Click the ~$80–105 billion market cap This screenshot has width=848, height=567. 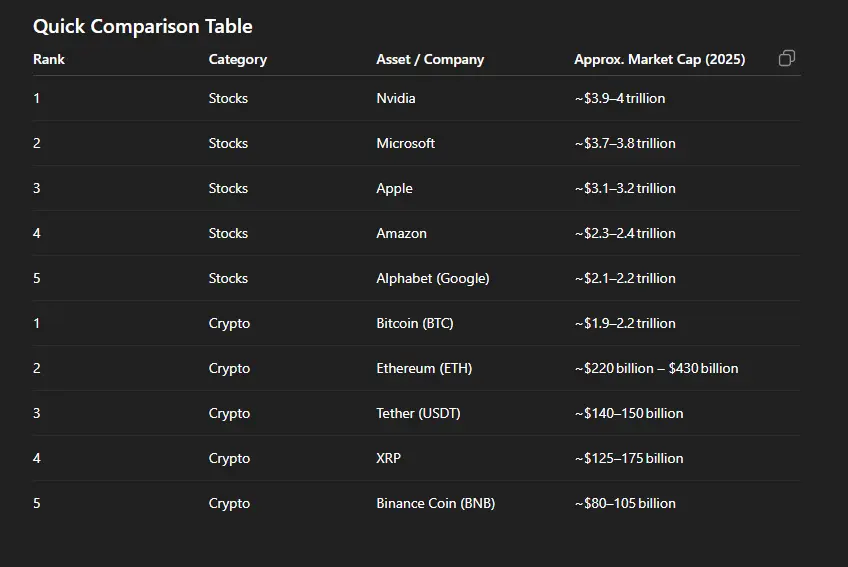coord(625,503)
